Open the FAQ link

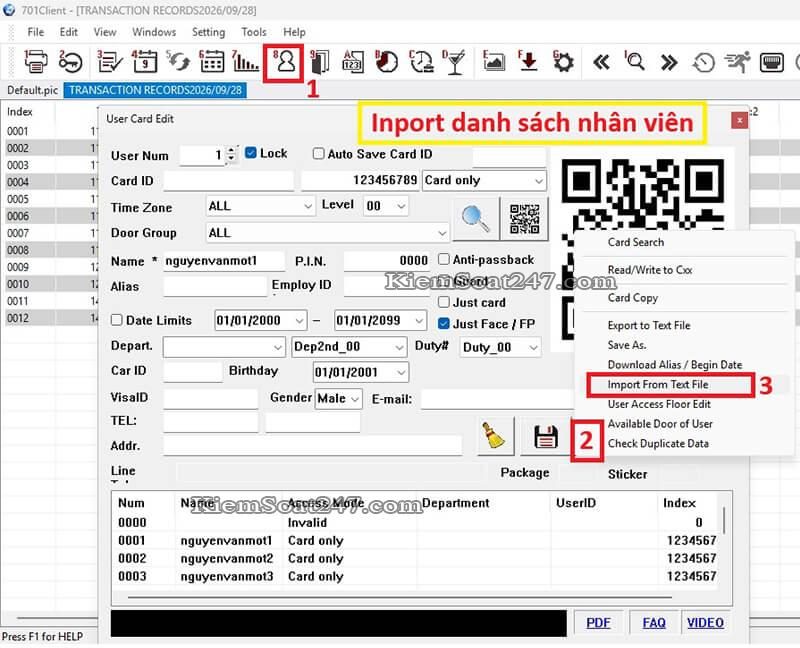point(654,623)
